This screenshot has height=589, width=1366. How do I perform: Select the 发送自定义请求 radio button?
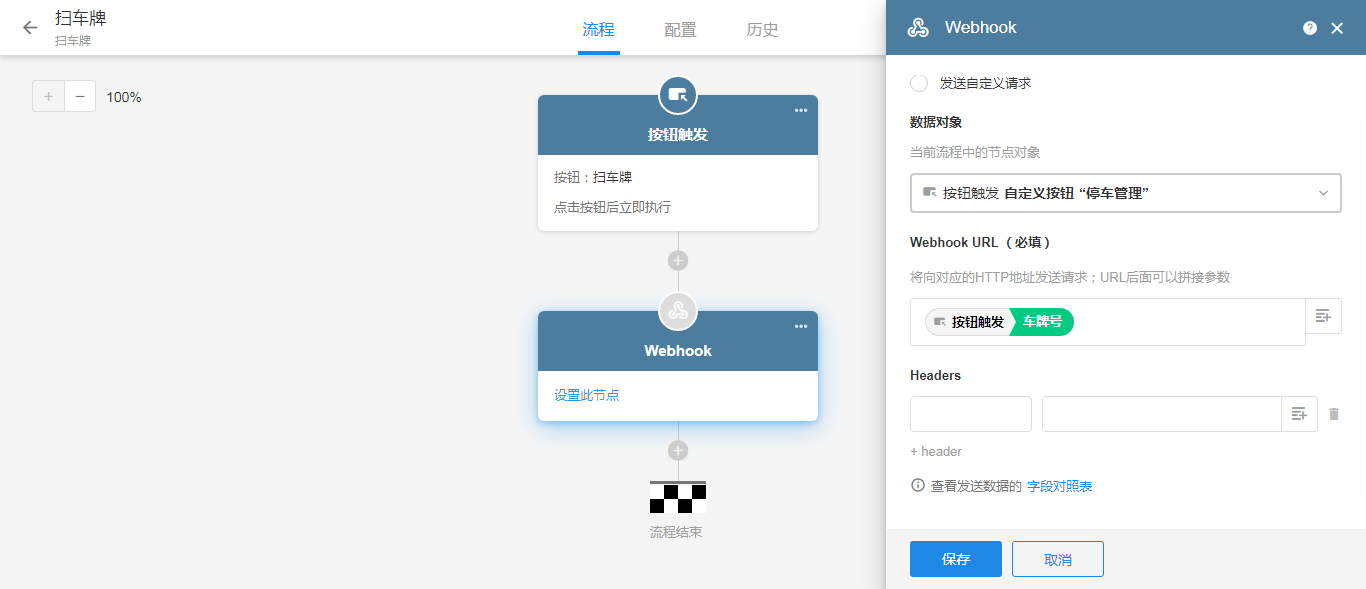[x=919, y=83]
